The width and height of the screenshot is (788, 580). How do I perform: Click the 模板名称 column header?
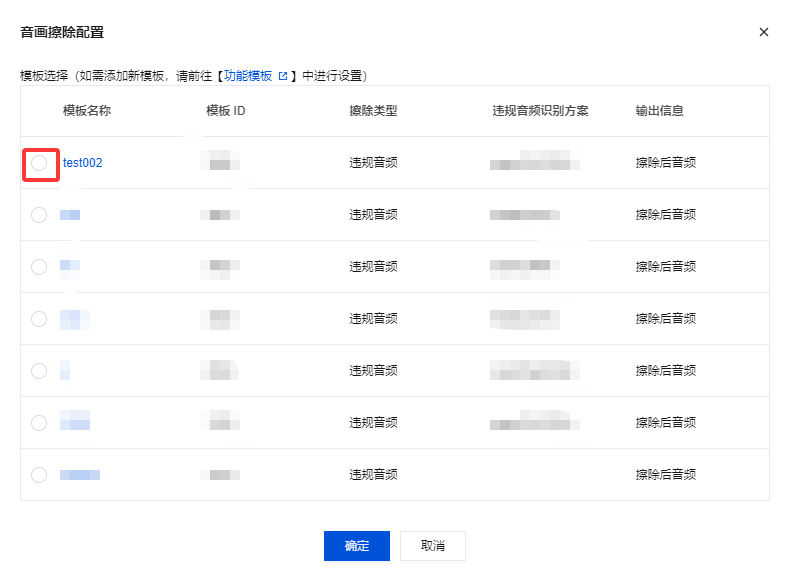86,111
